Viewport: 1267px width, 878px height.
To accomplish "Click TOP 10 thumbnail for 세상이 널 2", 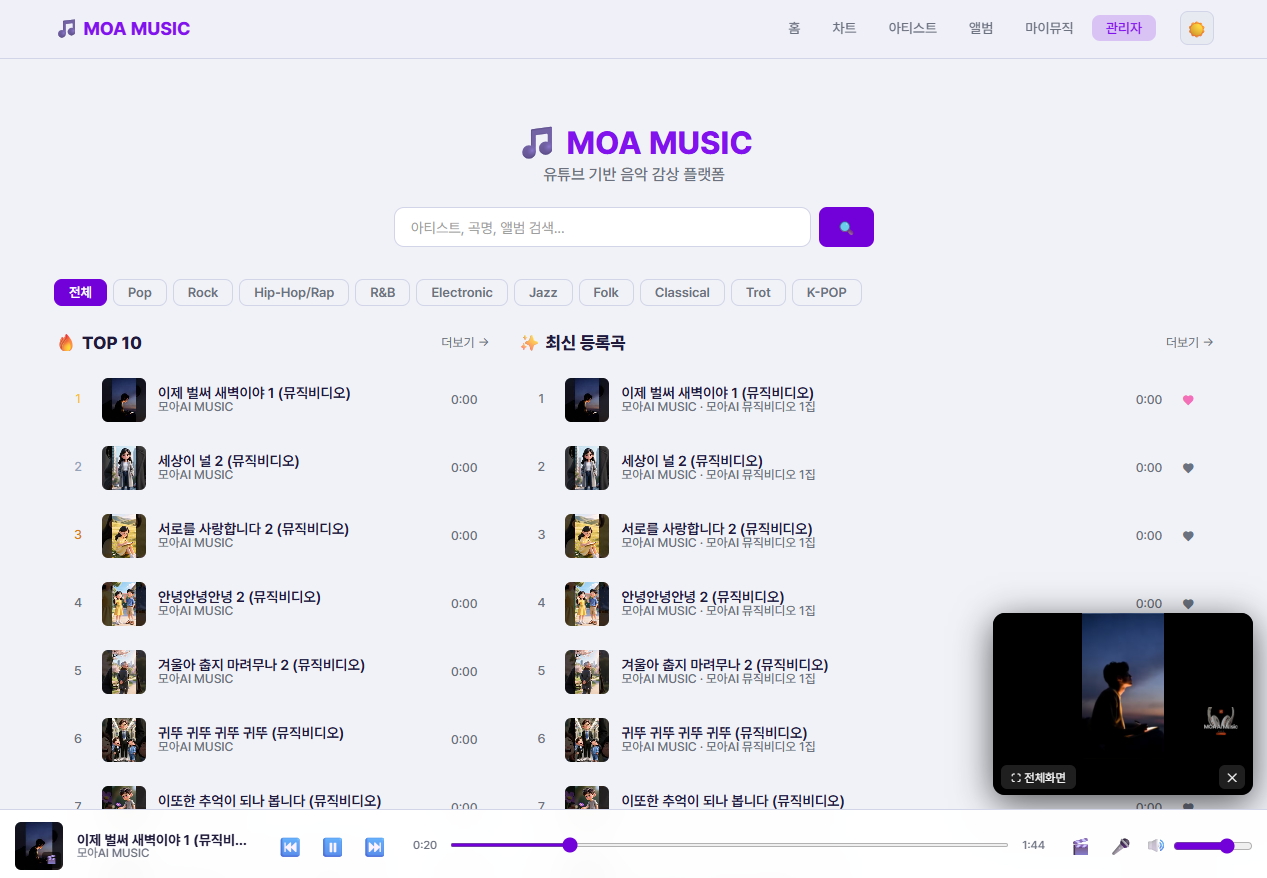I will coord(124,468).
